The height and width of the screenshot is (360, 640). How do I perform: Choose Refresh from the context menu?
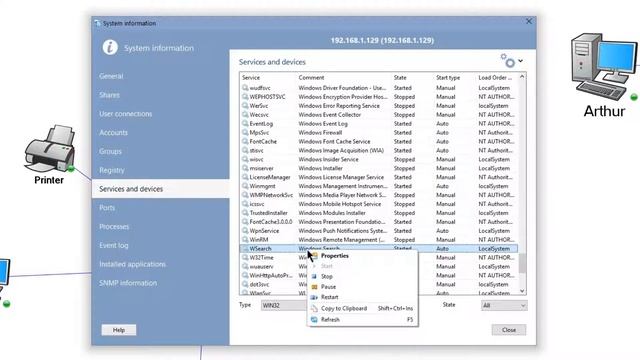click(x=362, y=320)
